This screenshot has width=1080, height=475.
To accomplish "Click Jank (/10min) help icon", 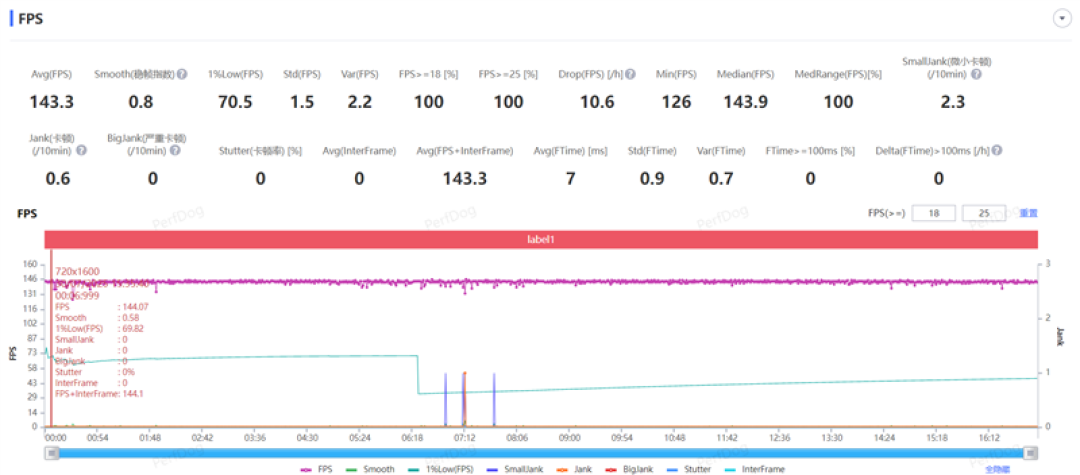I will tap(81, 150).
